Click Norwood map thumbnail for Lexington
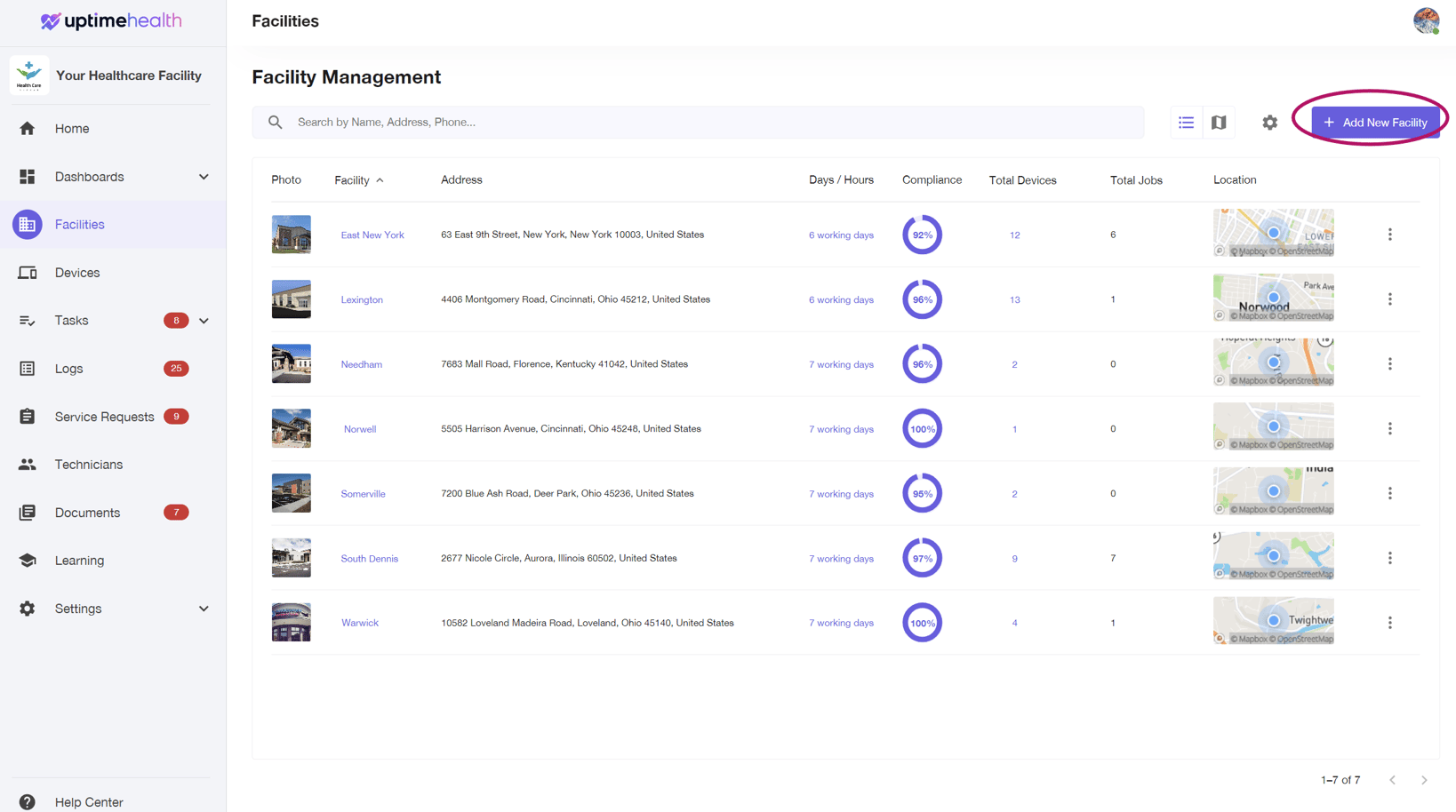Viewport: 1456px width, 812px height. pyautogui.click(x=1274, y=298)
